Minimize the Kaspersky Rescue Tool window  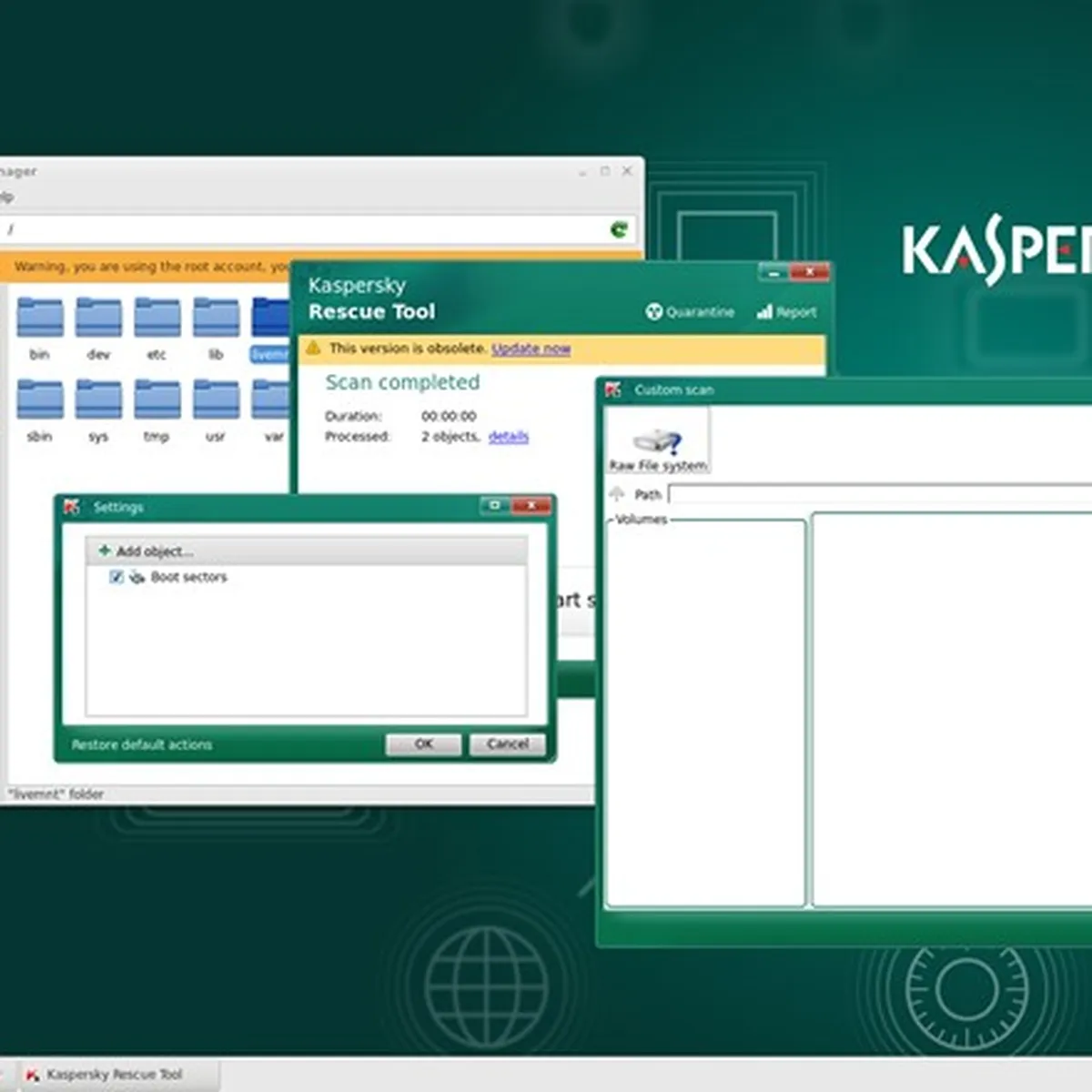(x=773, y=272)
